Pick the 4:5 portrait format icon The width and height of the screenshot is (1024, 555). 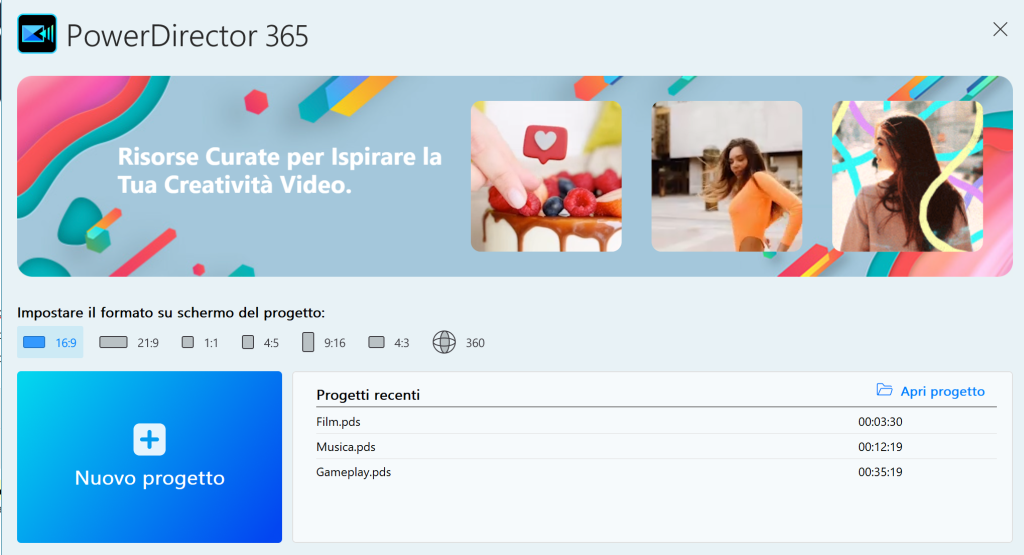click(x=248, y=343)
